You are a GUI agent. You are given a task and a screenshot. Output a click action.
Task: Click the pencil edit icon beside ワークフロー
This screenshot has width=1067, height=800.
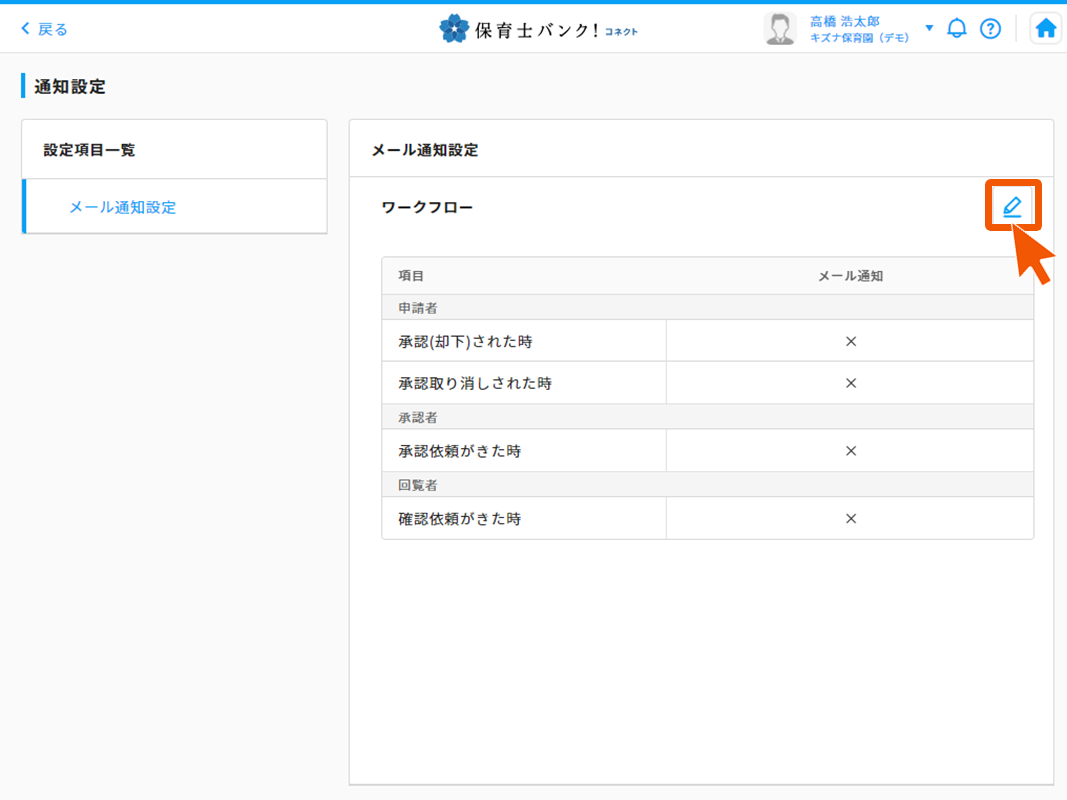pos(1012,207)
